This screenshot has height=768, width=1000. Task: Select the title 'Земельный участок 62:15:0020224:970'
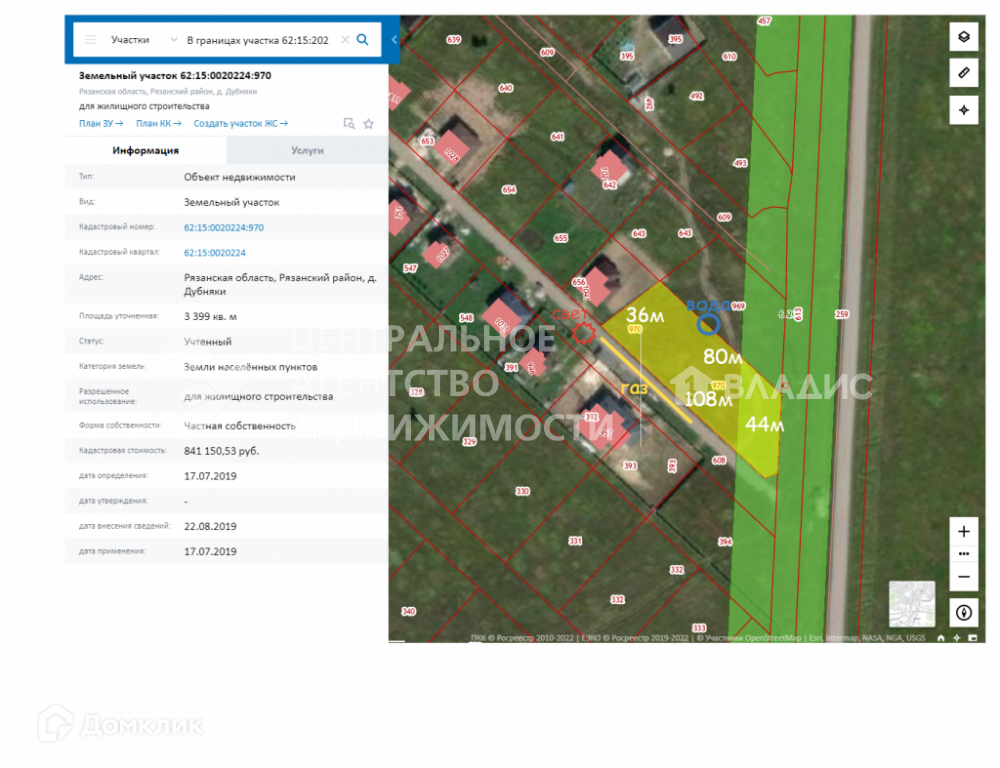[x=175, y=75]
